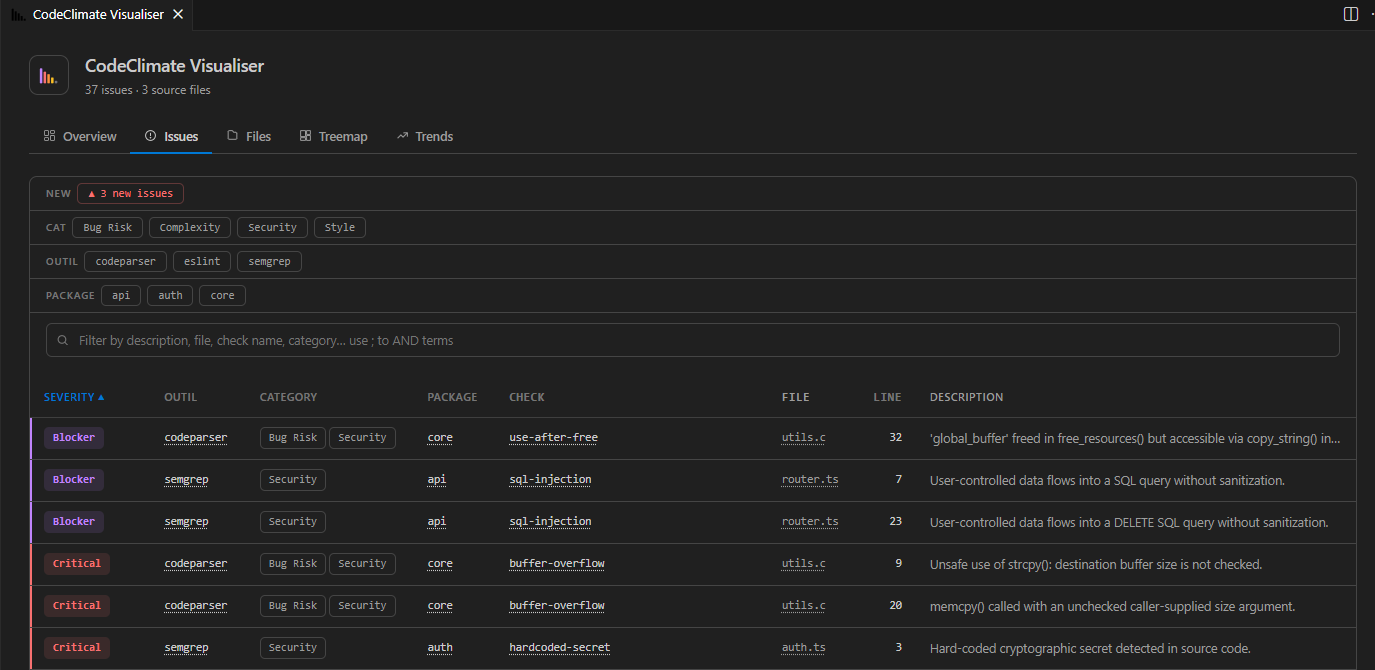Select the 'memcpy() called with an unchecked' description
The height and width of the screenshot is (670, 1375).
(1112, 606)
